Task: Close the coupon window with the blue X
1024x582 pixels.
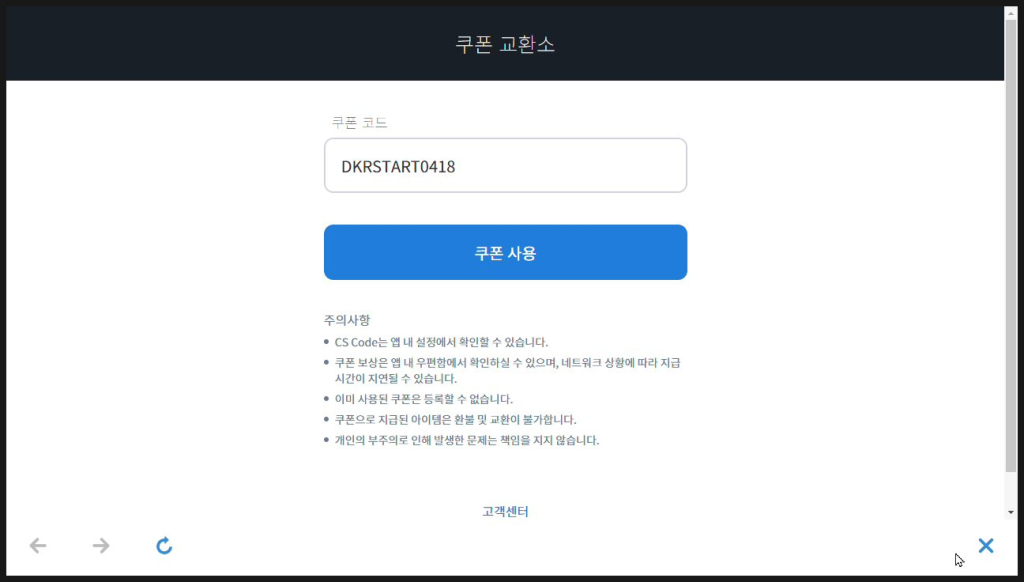Action: click(986, 545)
